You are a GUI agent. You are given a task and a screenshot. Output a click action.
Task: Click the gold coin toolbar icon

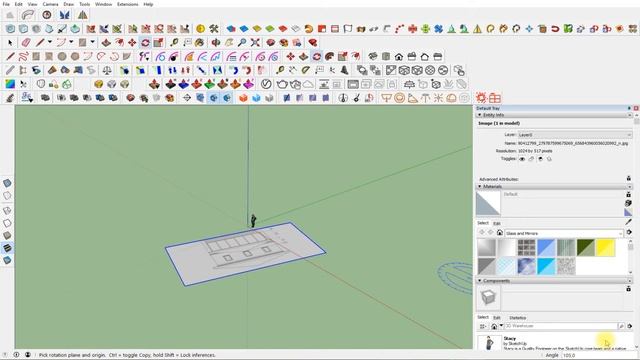click(x=200, y=29)
